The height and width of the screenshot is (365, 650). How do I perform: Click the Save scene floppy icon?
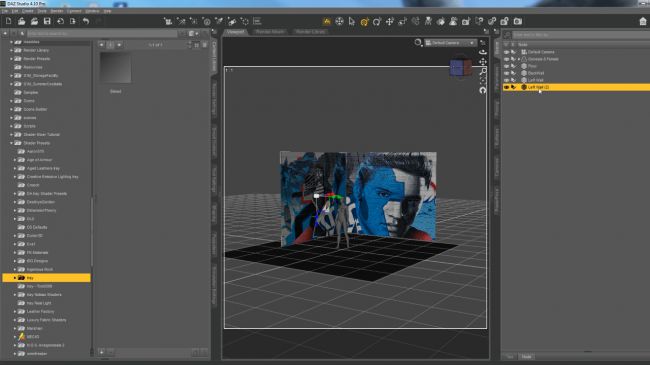[x=47, y=21]
